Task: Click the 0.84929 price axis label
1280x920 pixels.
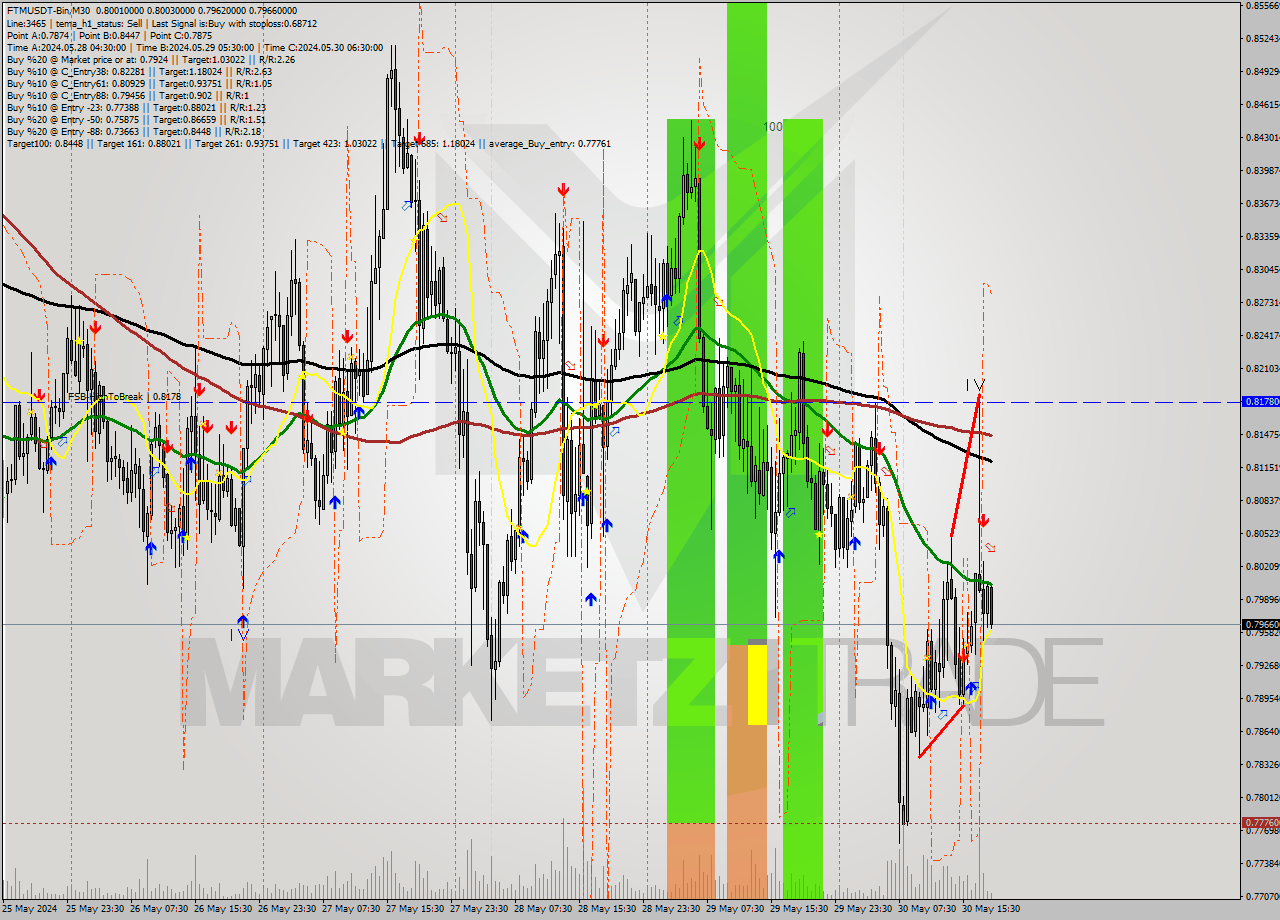Action: click(1262, 72)
